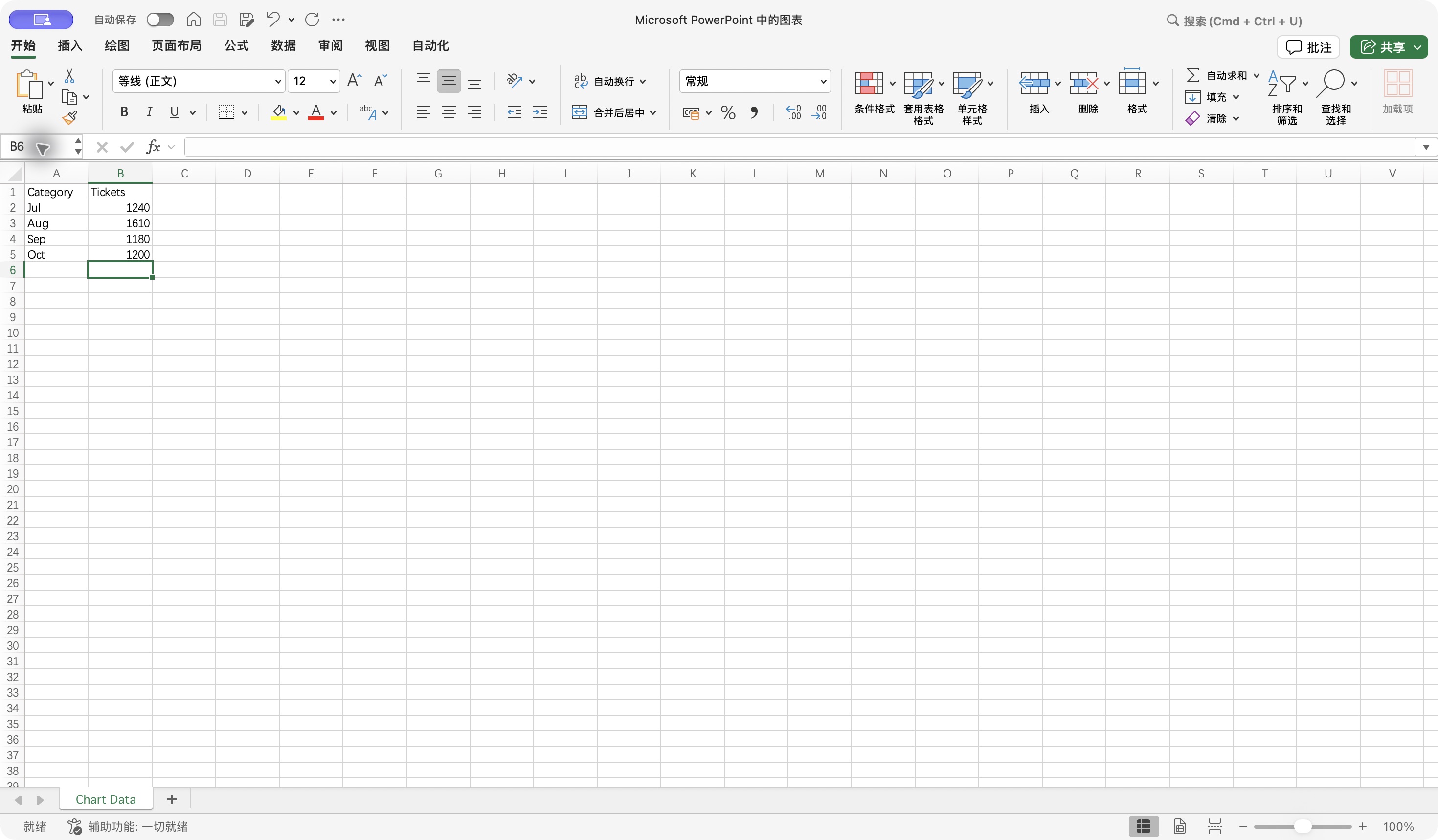
Task: Toggle the AutoSave switch
Action: 160,20
